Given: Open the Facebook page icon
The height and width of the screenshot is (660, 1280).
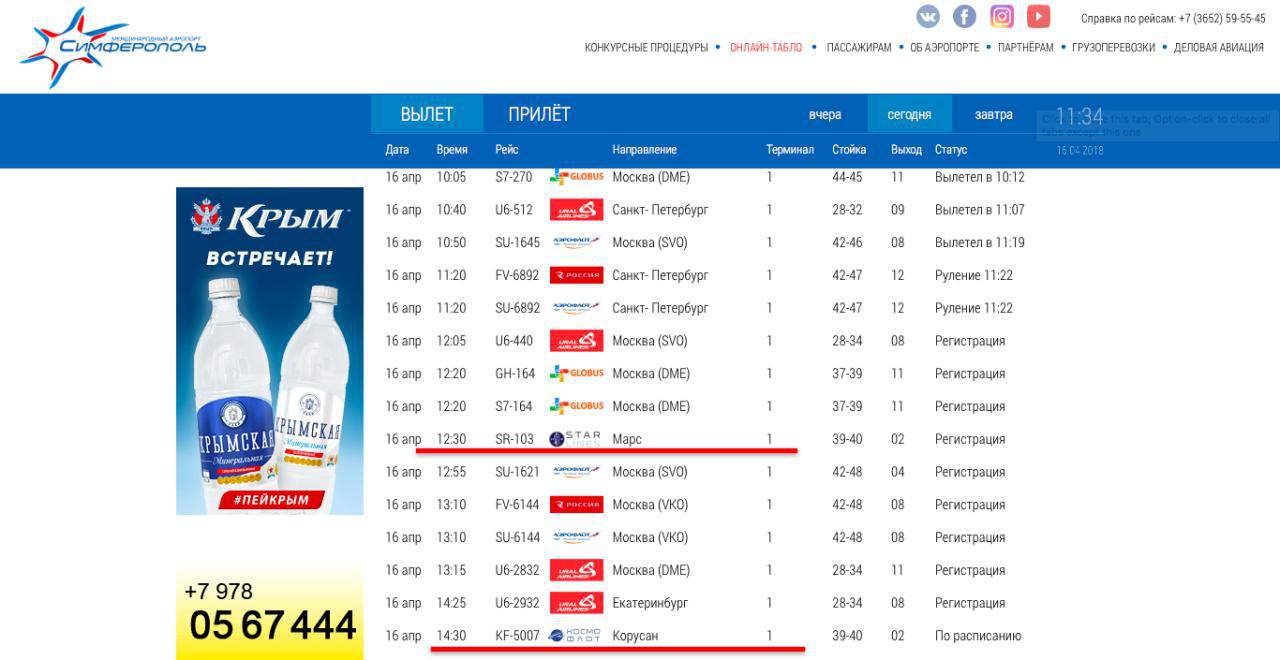Looking at the screenshot, I should pos(964,17).
